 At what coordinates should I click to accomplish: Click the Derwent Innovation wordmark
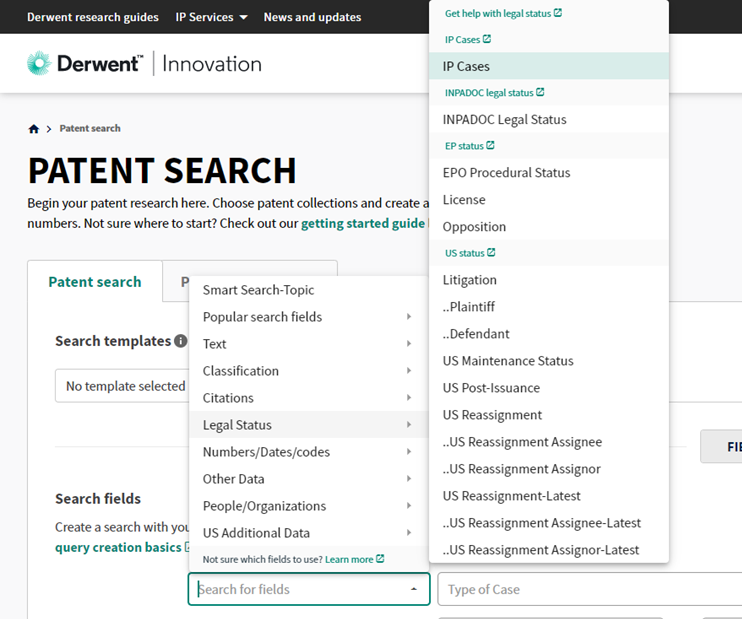coord(159,63)
